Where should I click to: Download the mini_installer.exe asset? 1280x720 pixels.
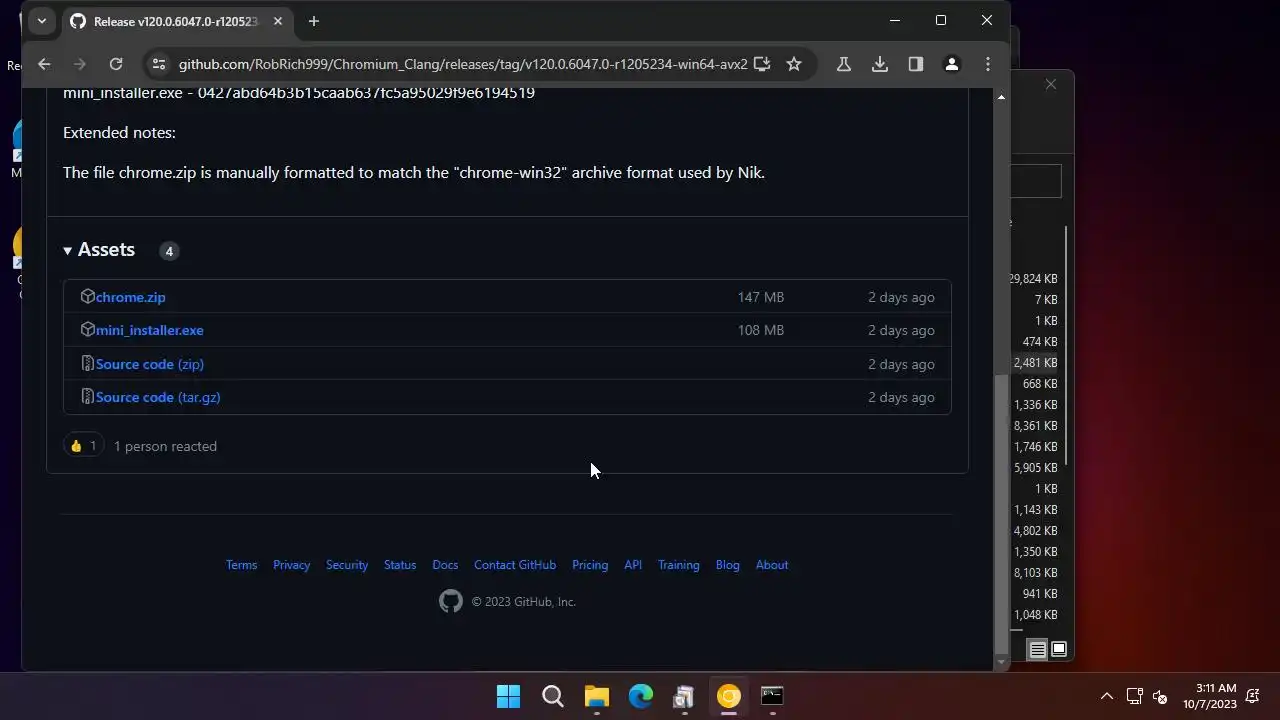coord(150,330)
